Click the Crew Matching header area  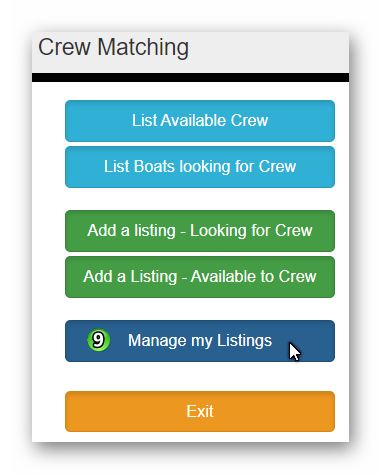tap(190, 52)
